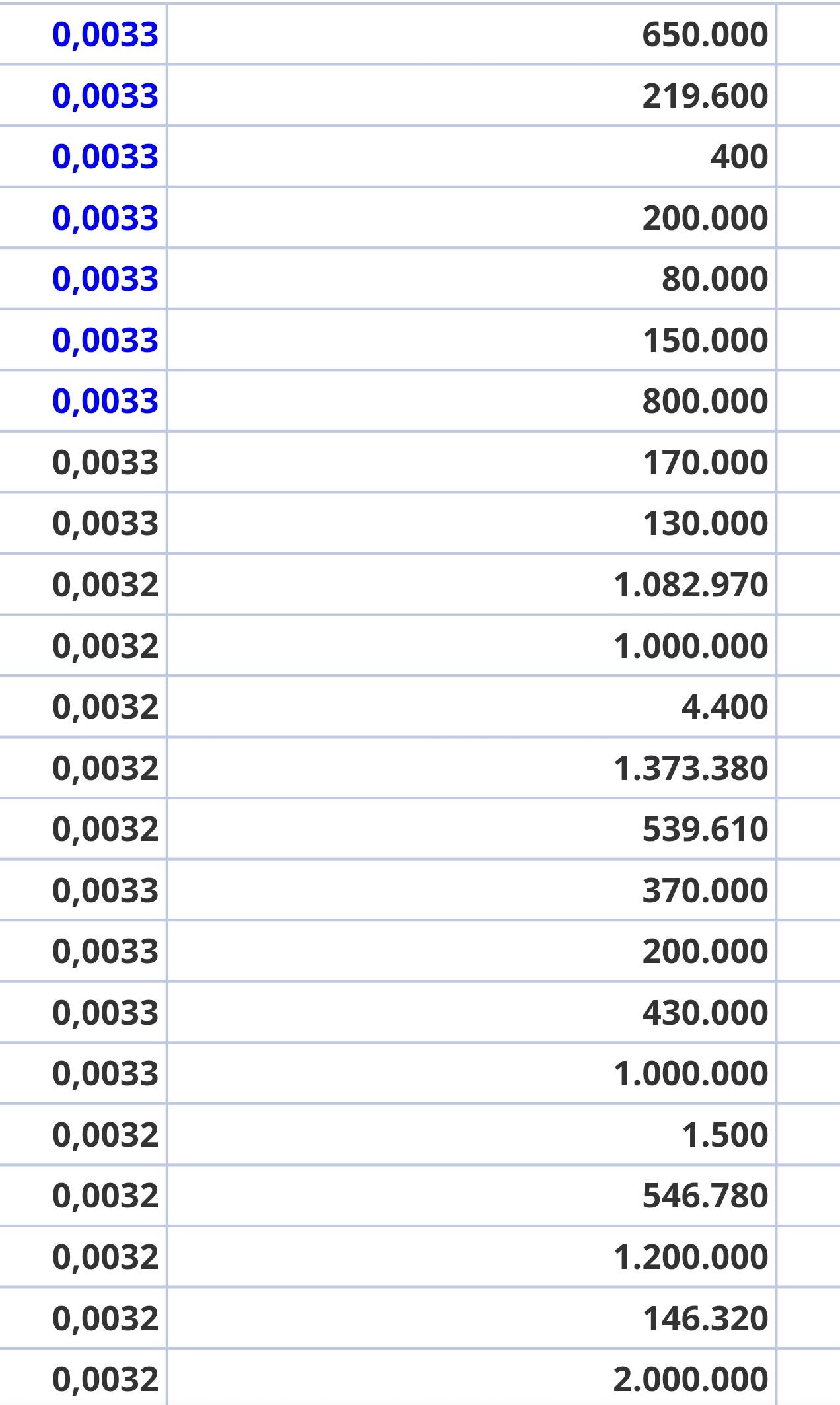Click the 800.000 quantity cell
840x1405 pixels.
pyautogui.click(x=472, y=401)
